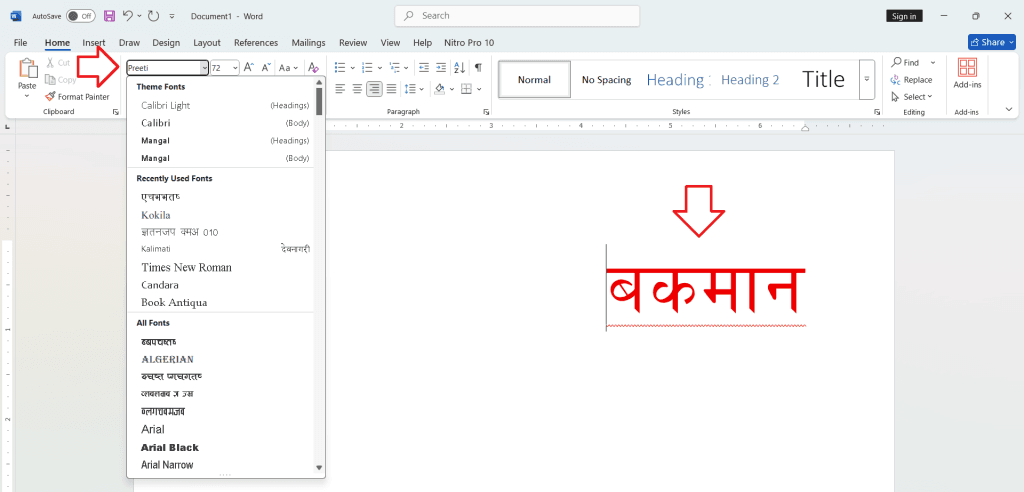Align text right
1024x492 pixels.
click(x=374, y=88)
